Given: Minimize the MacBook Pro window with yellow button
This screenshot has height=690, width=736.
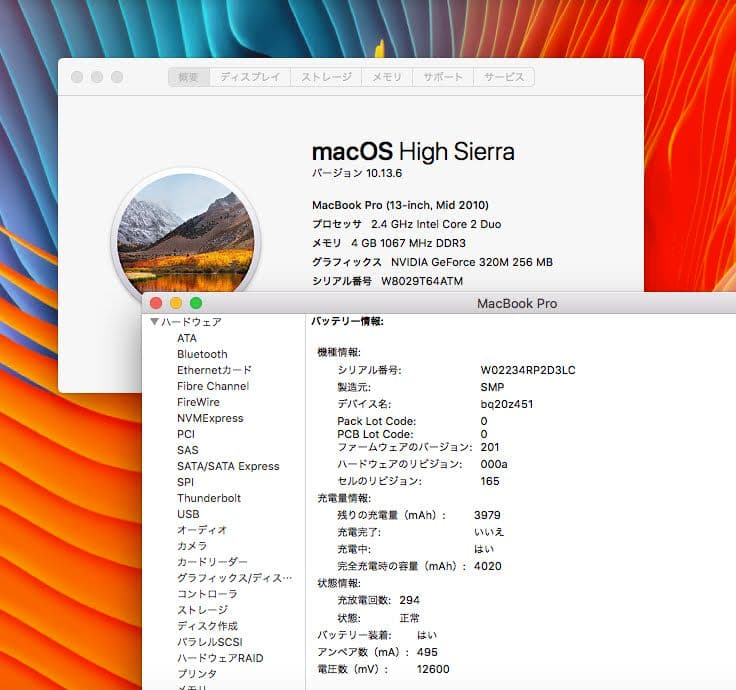Looking at the screenshot, I should coord(176,303).
